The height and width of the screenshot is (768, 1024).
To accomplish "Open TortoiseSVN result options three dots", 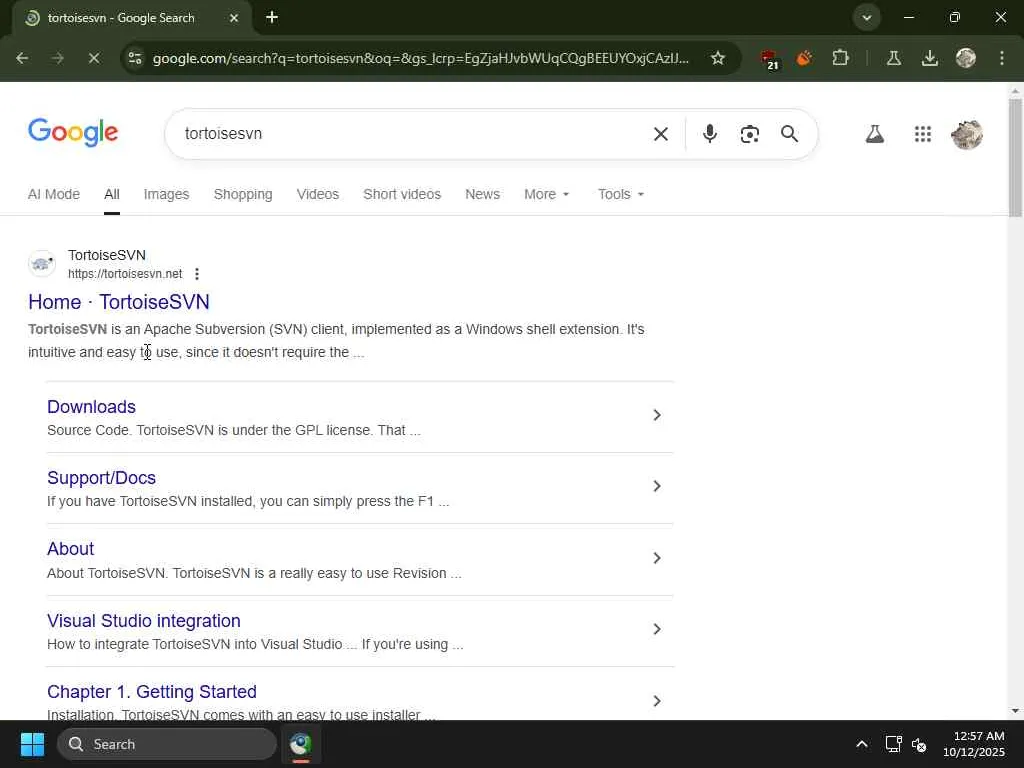I will 197,274.
